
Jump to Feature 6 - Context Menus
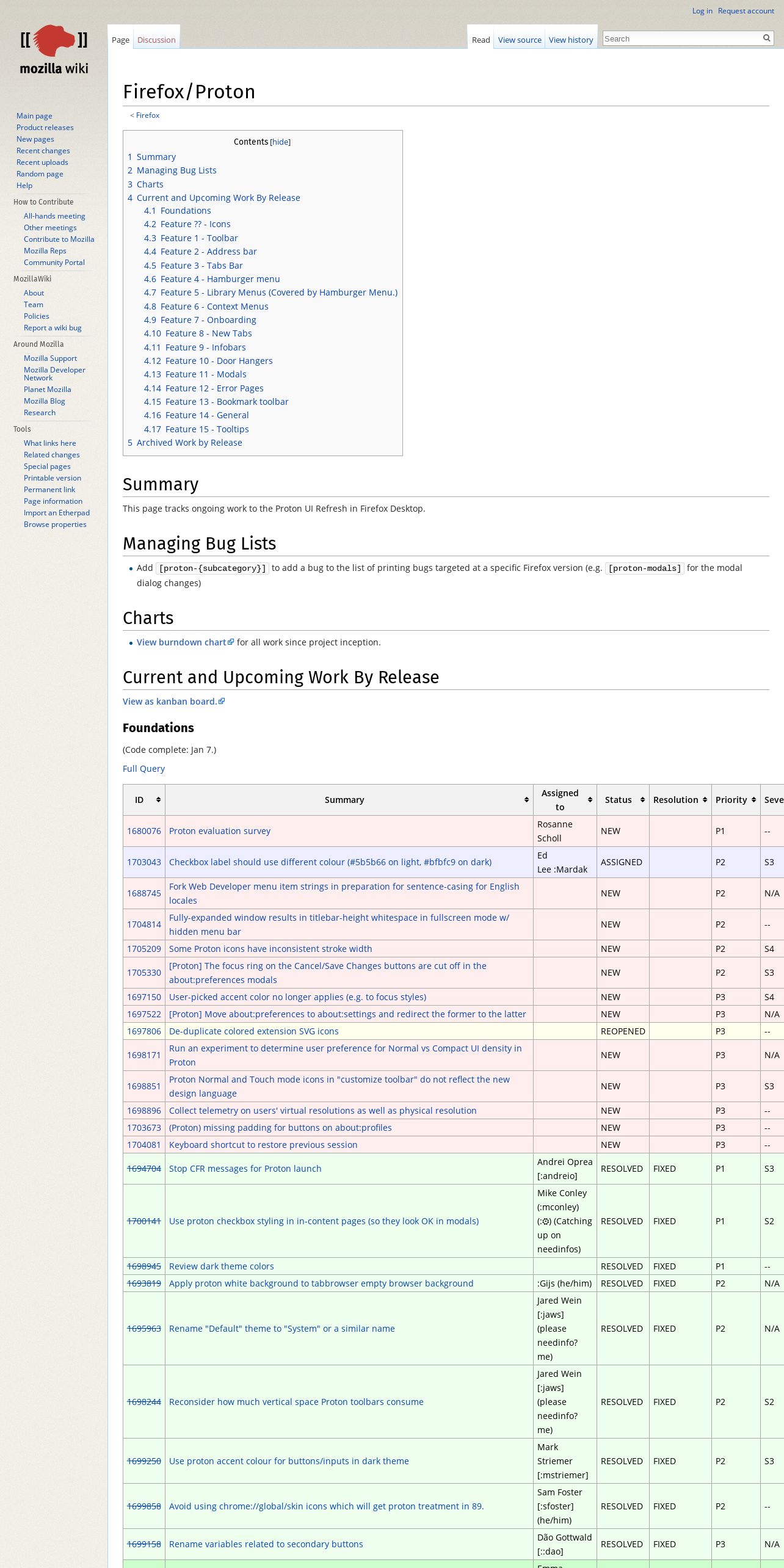[206, 307]
